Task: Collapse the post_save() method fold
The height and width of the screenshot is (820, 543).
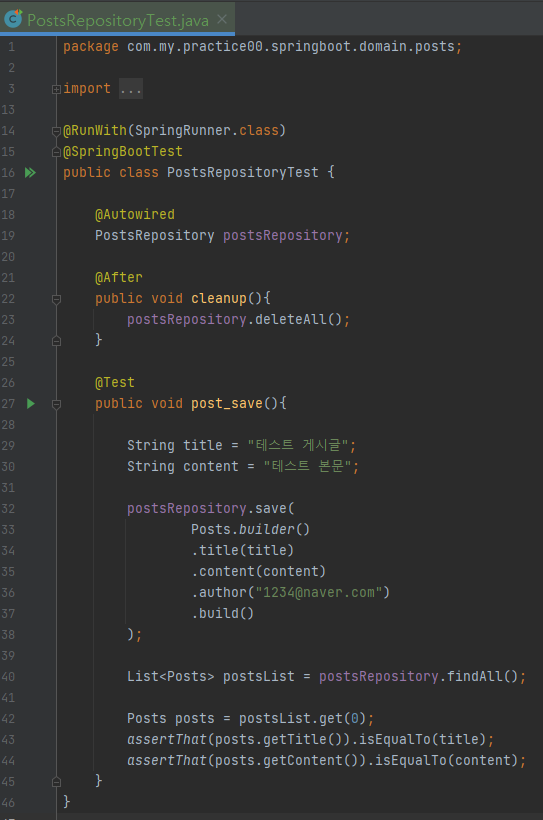Action: (56, 404)
